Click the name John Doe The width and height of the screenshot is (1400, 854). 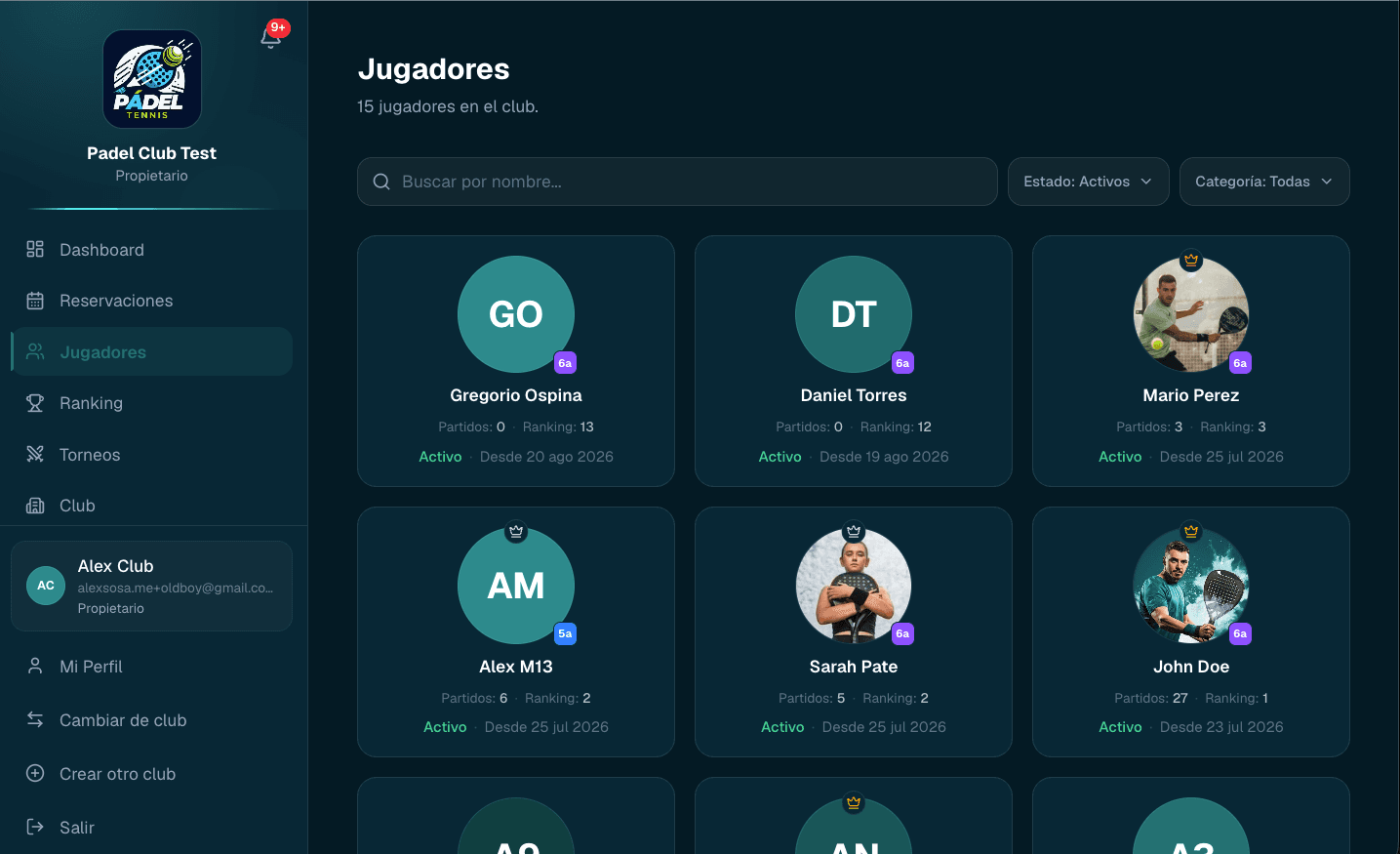pyautogui.click(x=1191, y=667)
